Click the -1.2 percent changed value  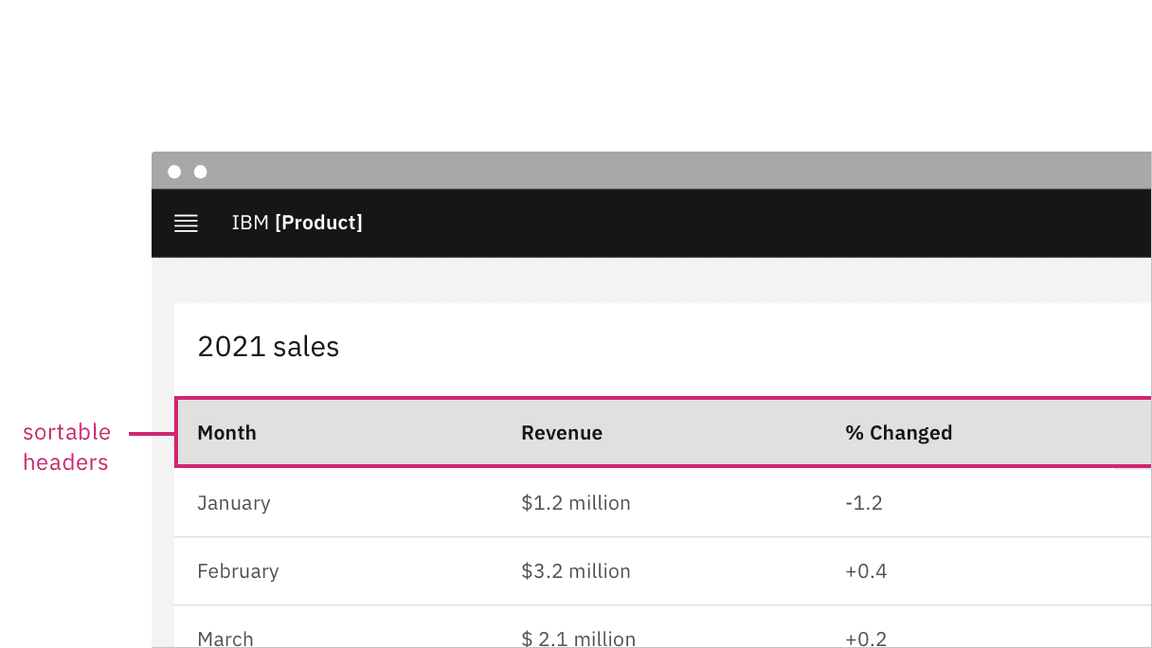(864, 503)
